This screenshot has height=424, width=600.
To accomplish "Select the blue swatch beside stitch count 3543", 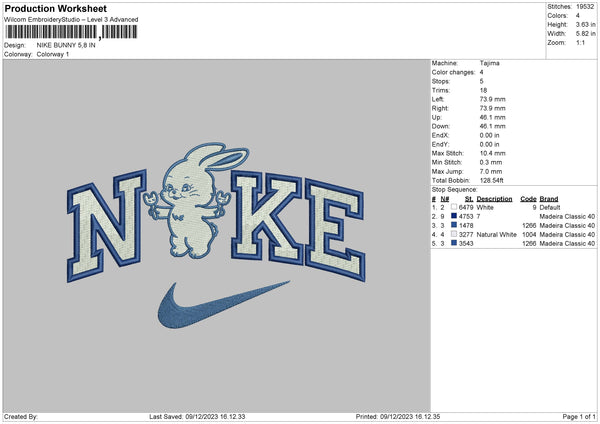I will tap(454, 243).
